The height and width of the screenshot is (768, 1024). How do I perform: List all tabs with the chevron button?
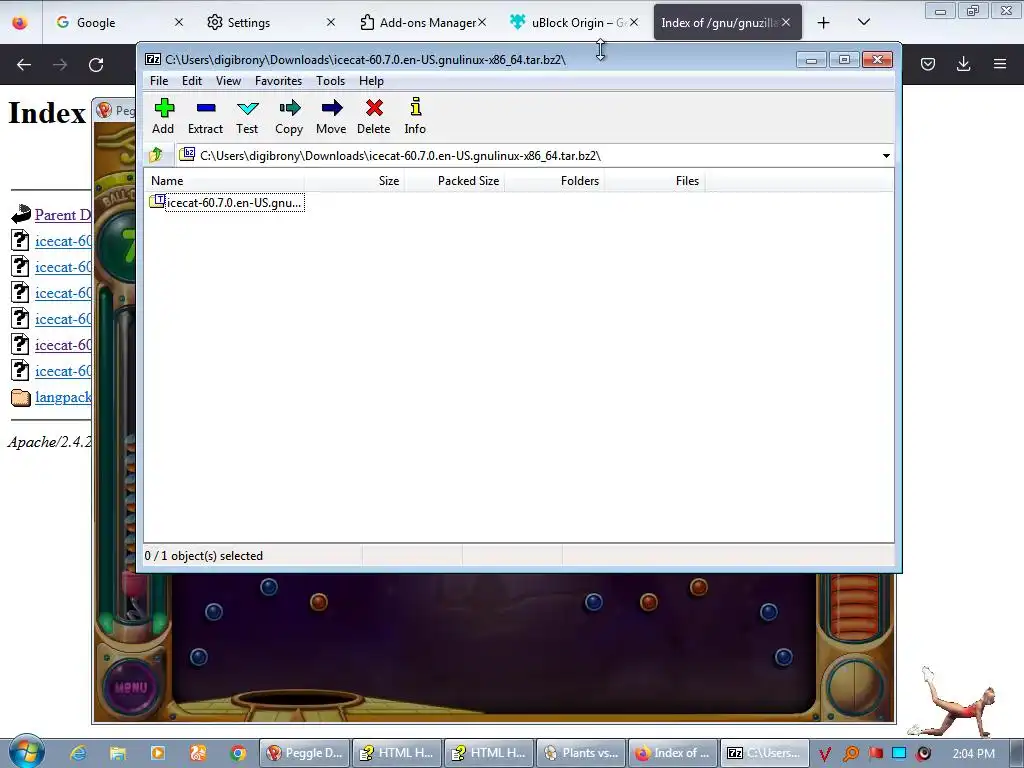coord(864,22)
